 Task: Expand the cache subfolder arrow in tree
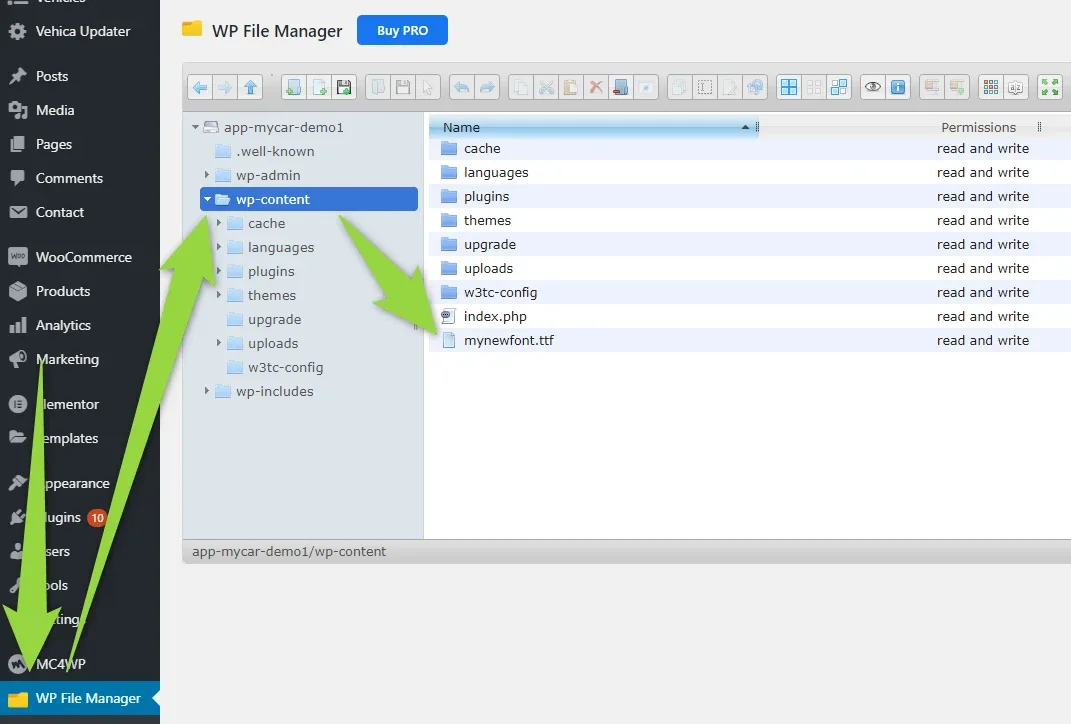(219, 223)
